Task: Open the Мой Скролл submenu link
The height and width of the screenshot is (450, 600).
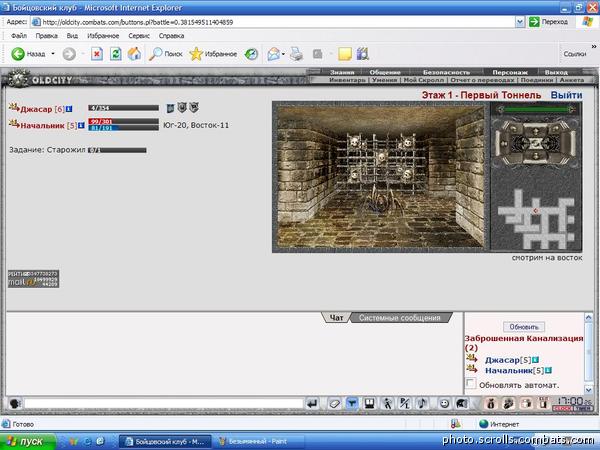Action: click(x=424, y=80)
